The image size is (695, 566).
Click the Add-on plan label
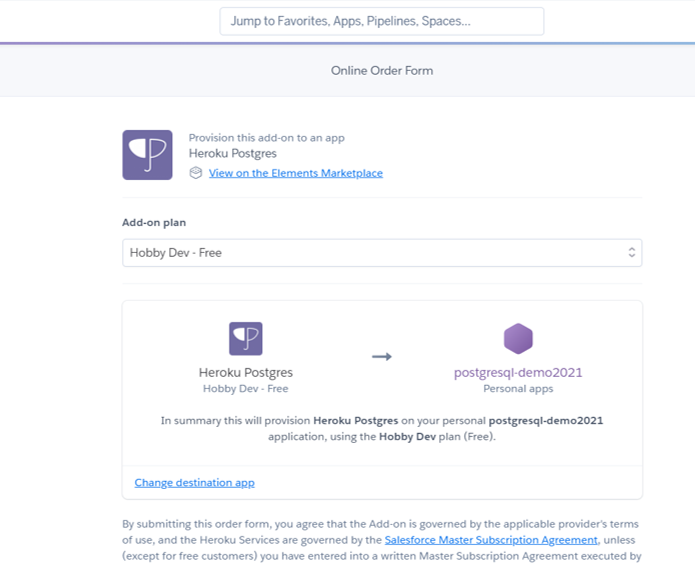pyautogui.click(x=154, y=222)
